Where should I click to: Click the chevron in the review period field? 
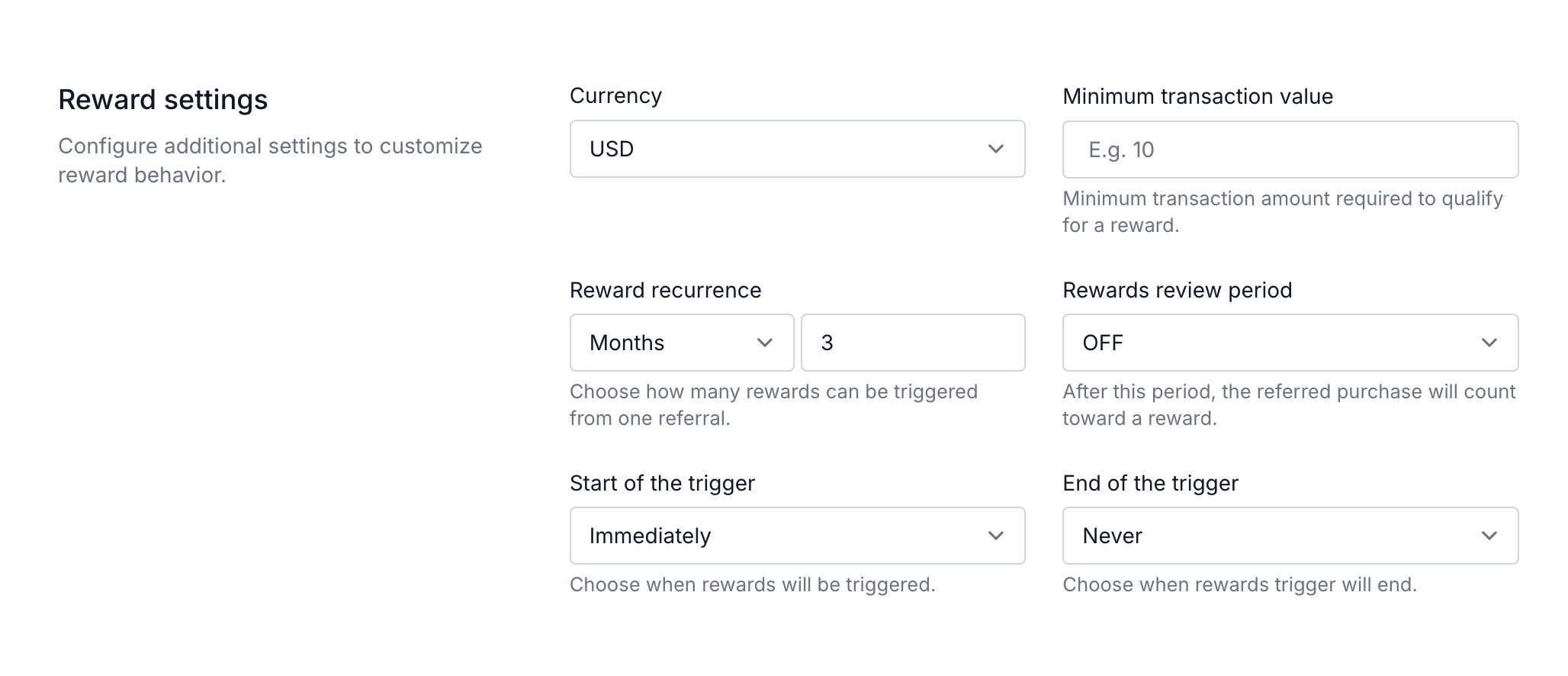(x=1489, y=343)
